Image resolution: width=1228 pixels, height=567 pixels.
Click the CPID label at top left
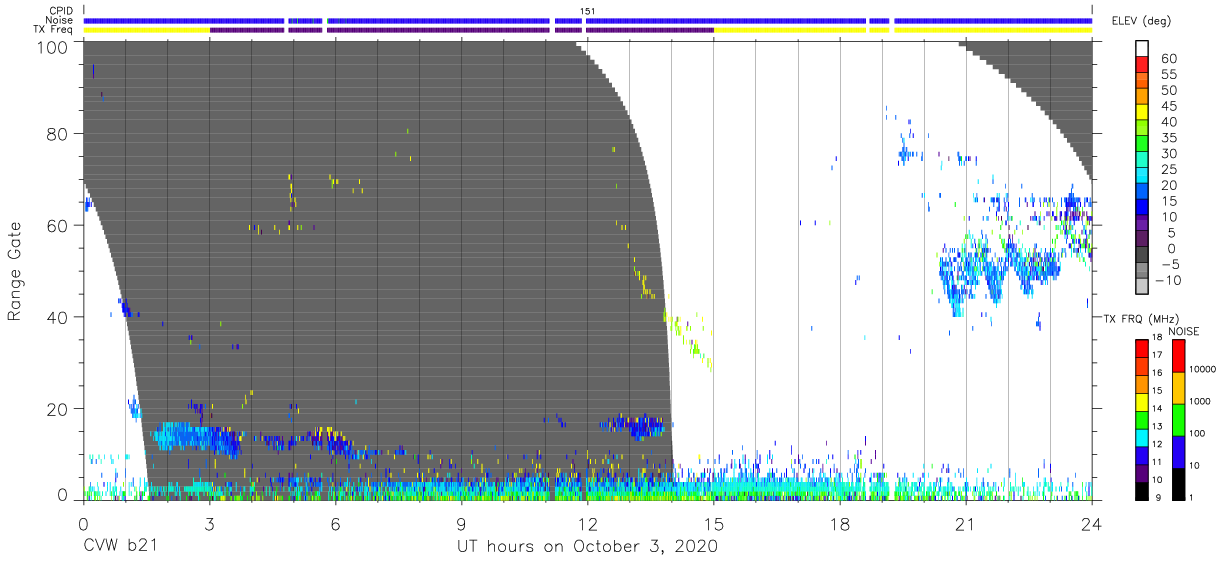[x=59, y=10]
